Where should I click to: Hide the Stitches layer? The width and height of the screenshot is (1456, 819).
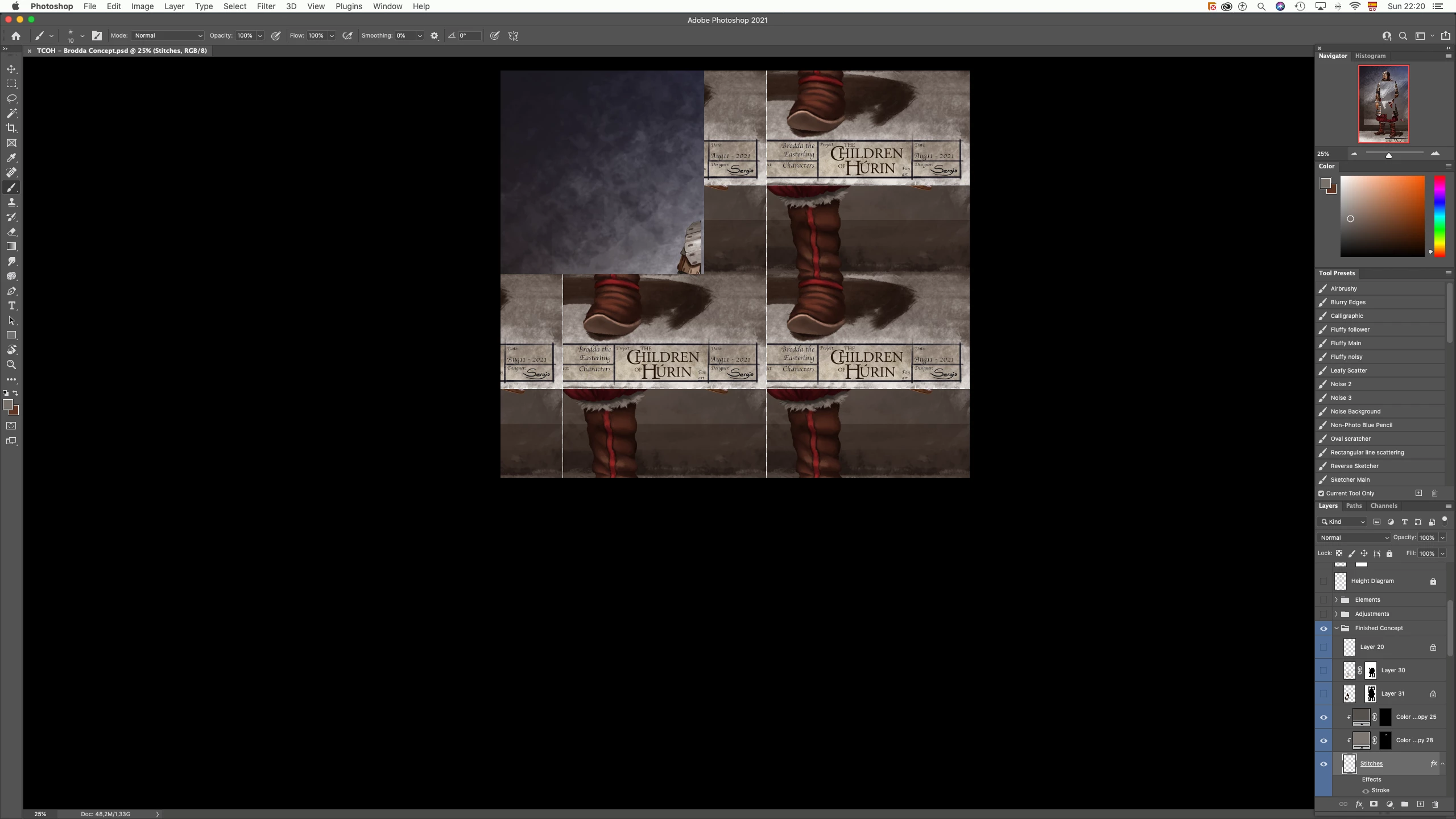pos(1323,764)
